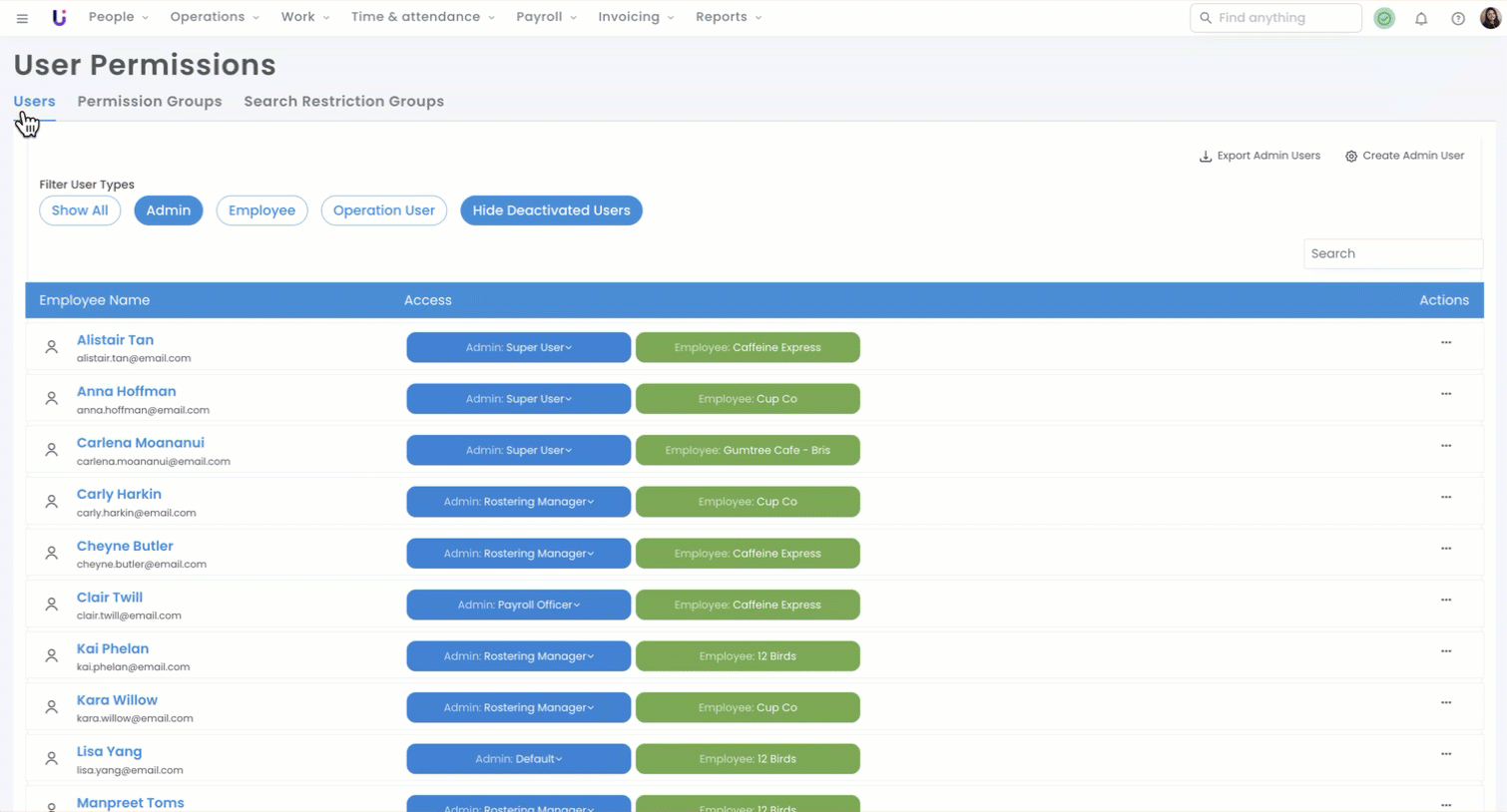Open the notifications bell
The height and width of the screenshot is (812, 1507).
tap(1421, 18)
